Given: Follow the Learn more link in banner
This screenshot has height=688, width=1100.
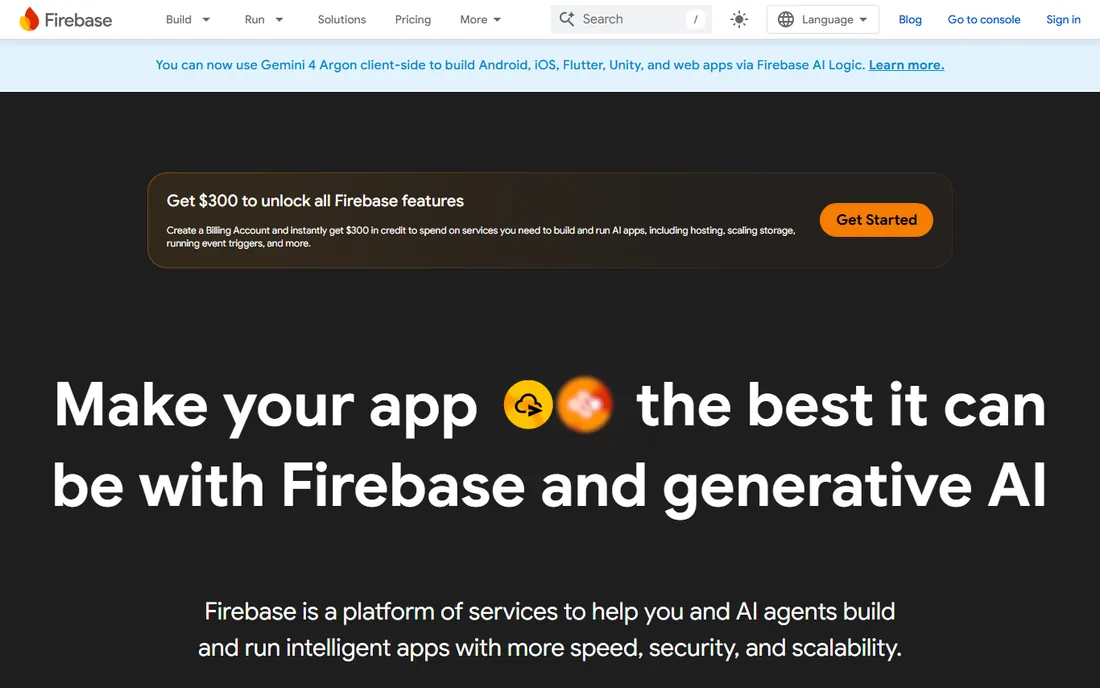Looking at the screenshot, I should coord(906,65).
